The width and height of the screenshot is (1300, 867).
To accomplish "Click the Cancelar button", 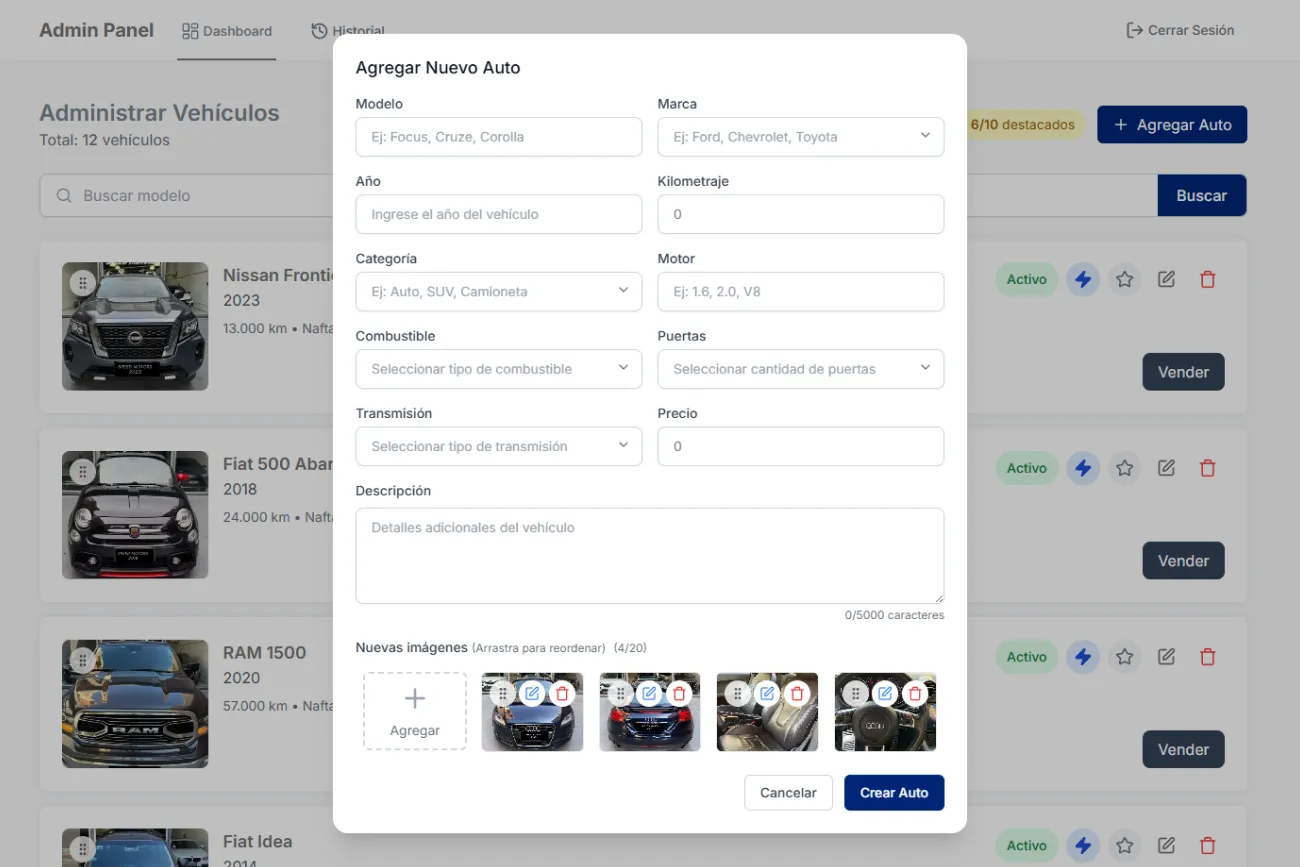I will [788, 793].
